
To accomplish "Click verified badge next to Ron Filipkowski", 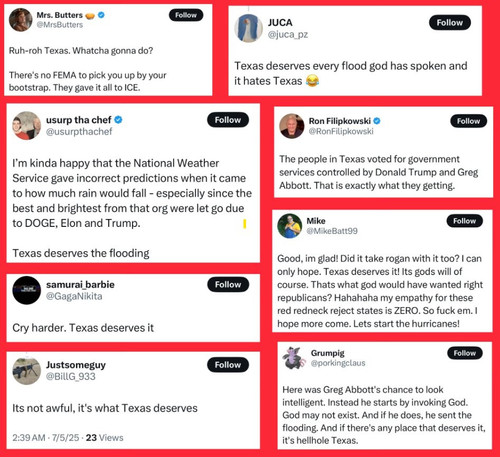I will (x=377, y=121).
